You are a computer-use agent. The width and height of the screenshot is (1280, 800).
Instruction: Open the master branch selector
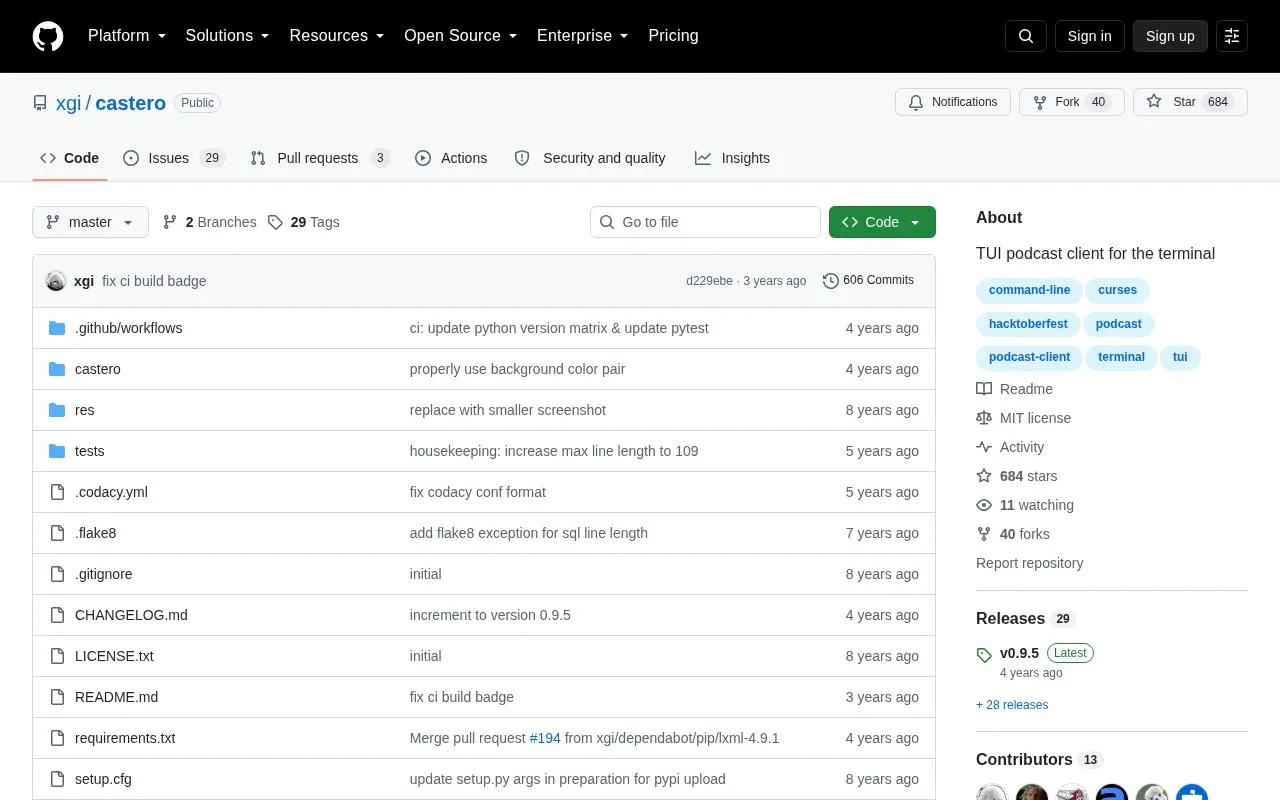(x=90, y=222)
